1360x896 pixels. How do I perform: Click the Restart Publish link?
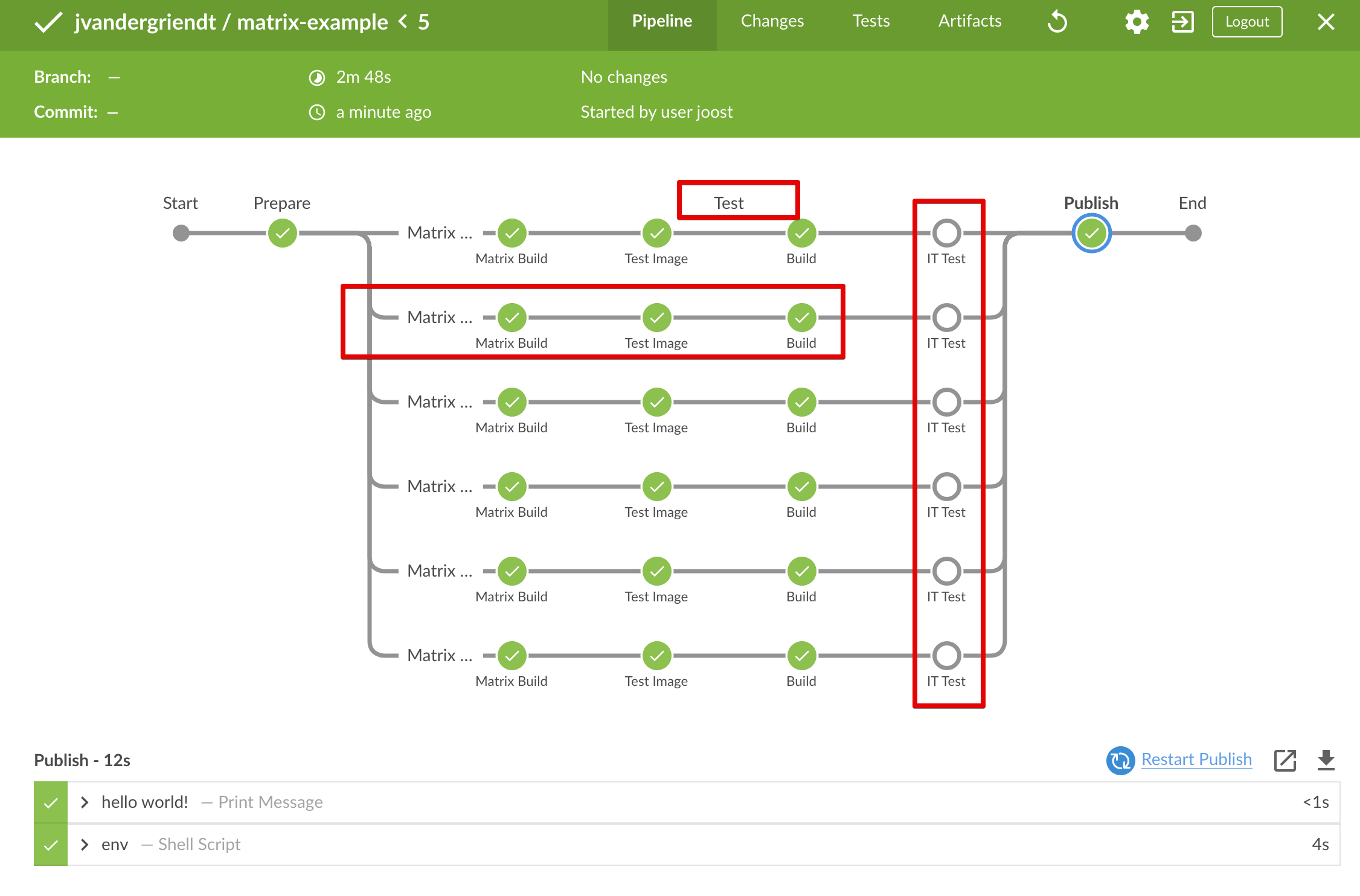coord(1196,760)
